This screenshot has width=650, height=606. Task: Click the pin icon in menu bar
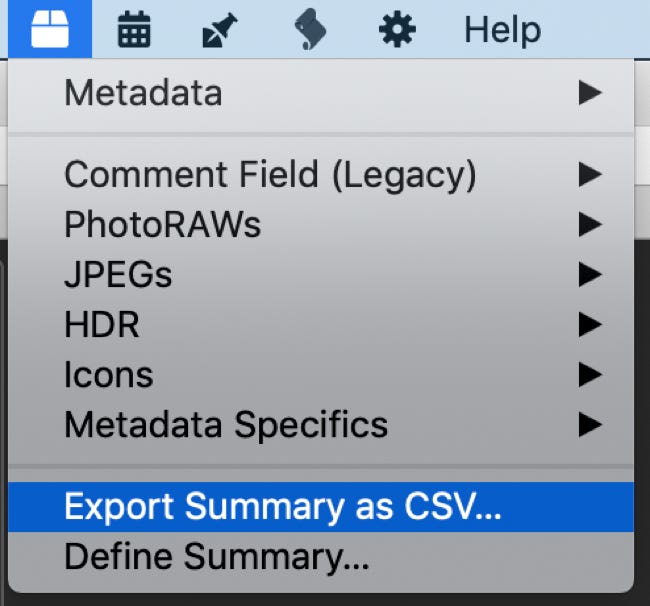click(x=217, y=30)
